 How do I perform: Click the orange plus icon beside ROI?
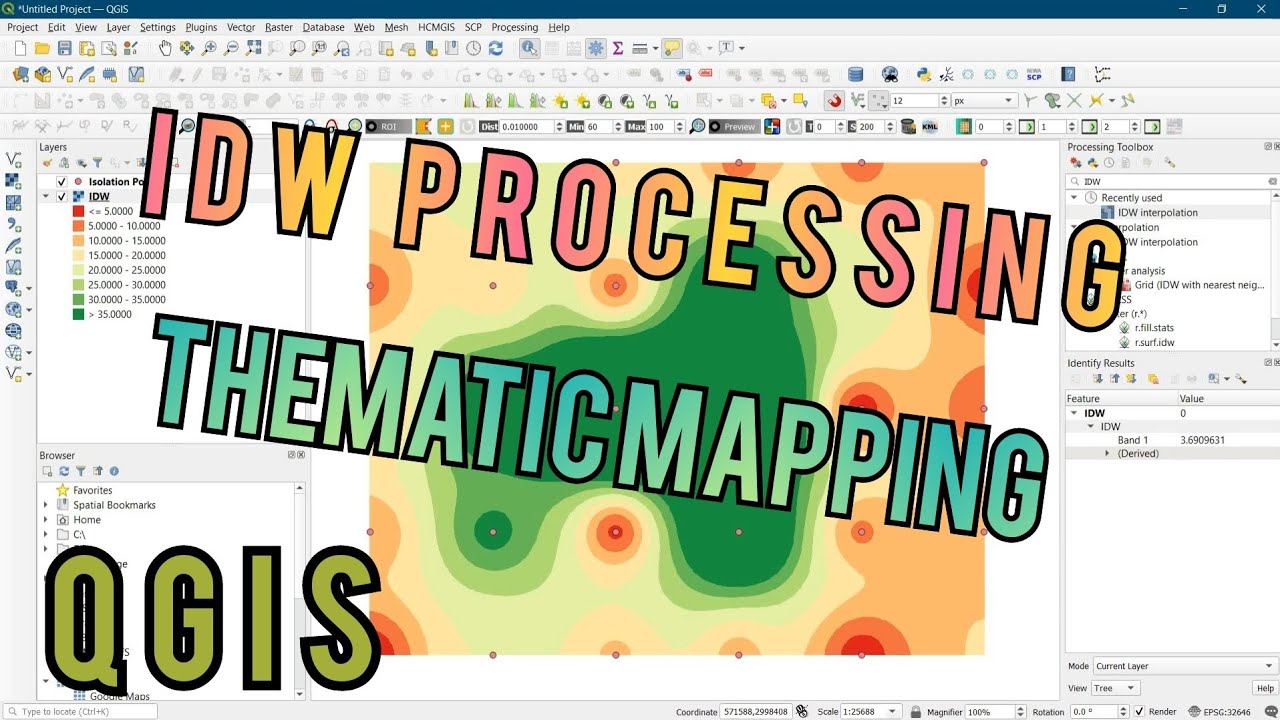[445, 127]
